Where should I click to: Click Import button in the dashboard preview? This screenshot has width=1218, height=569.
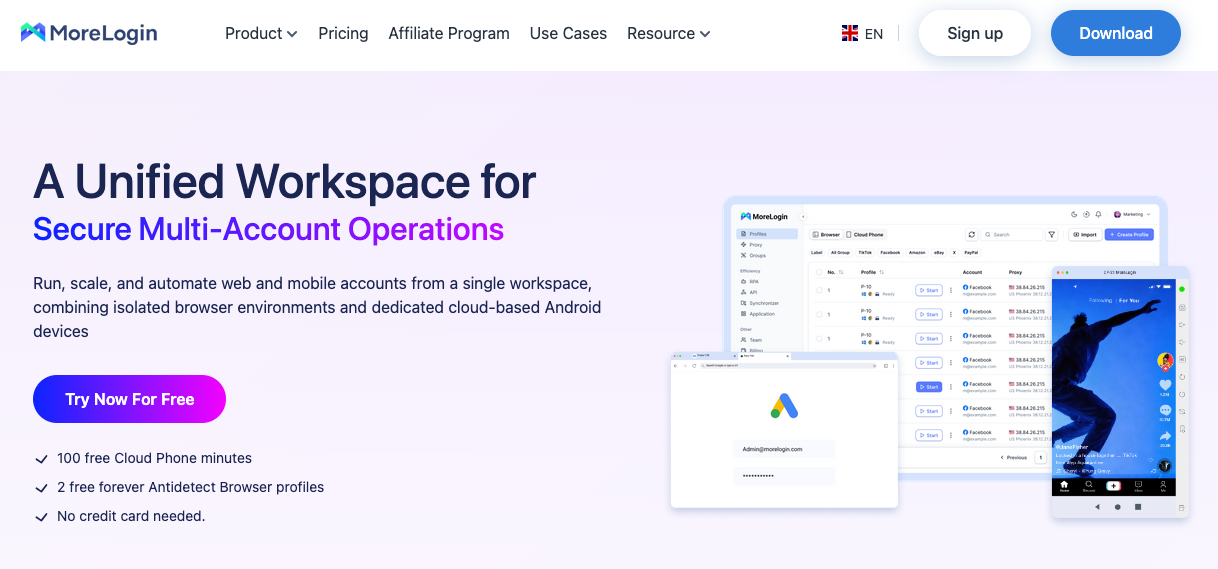(1084, 234)
